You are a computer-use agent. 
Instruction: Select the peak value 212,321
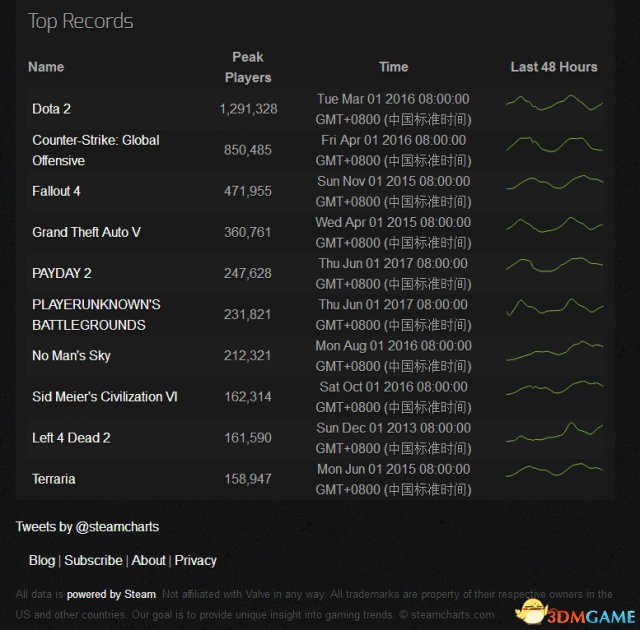[x=248, y=355]
